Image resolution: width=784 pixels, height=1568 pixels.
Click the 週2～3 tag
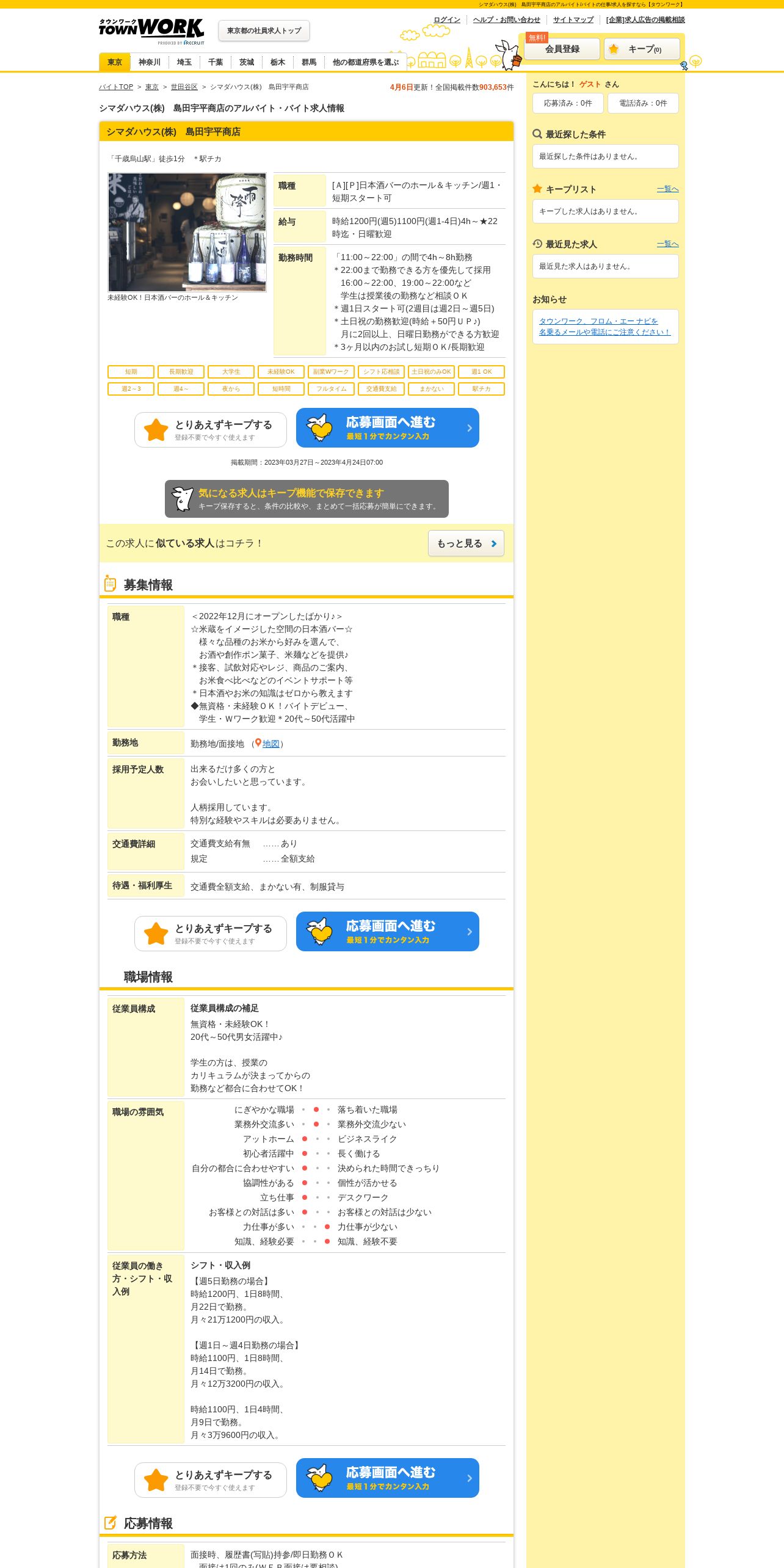131,389
